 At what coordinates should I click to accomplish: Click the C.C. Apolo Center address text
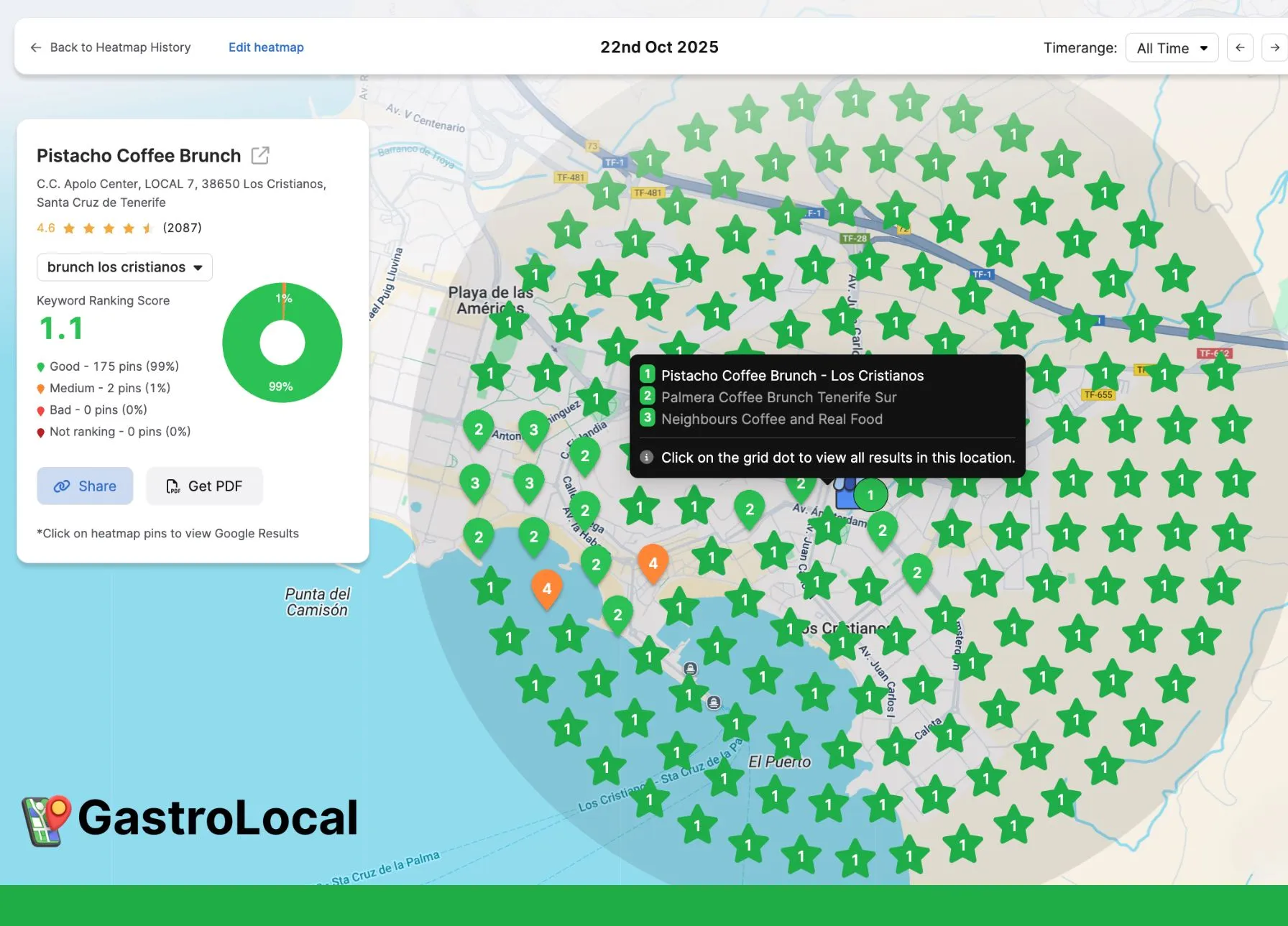tap(181, 193)
